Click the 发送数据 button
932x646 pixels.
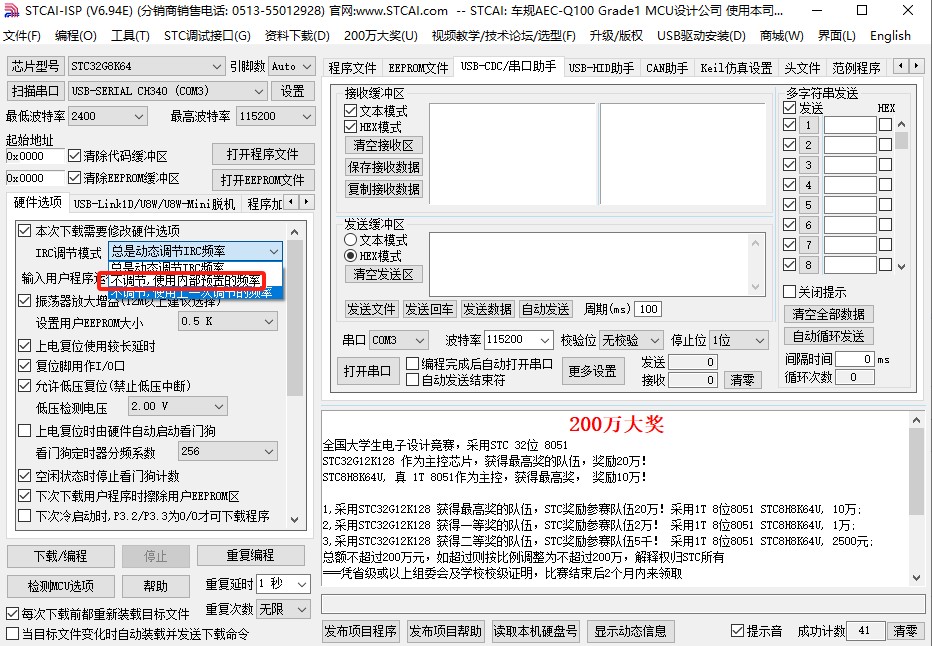click(x=487, y=309)
